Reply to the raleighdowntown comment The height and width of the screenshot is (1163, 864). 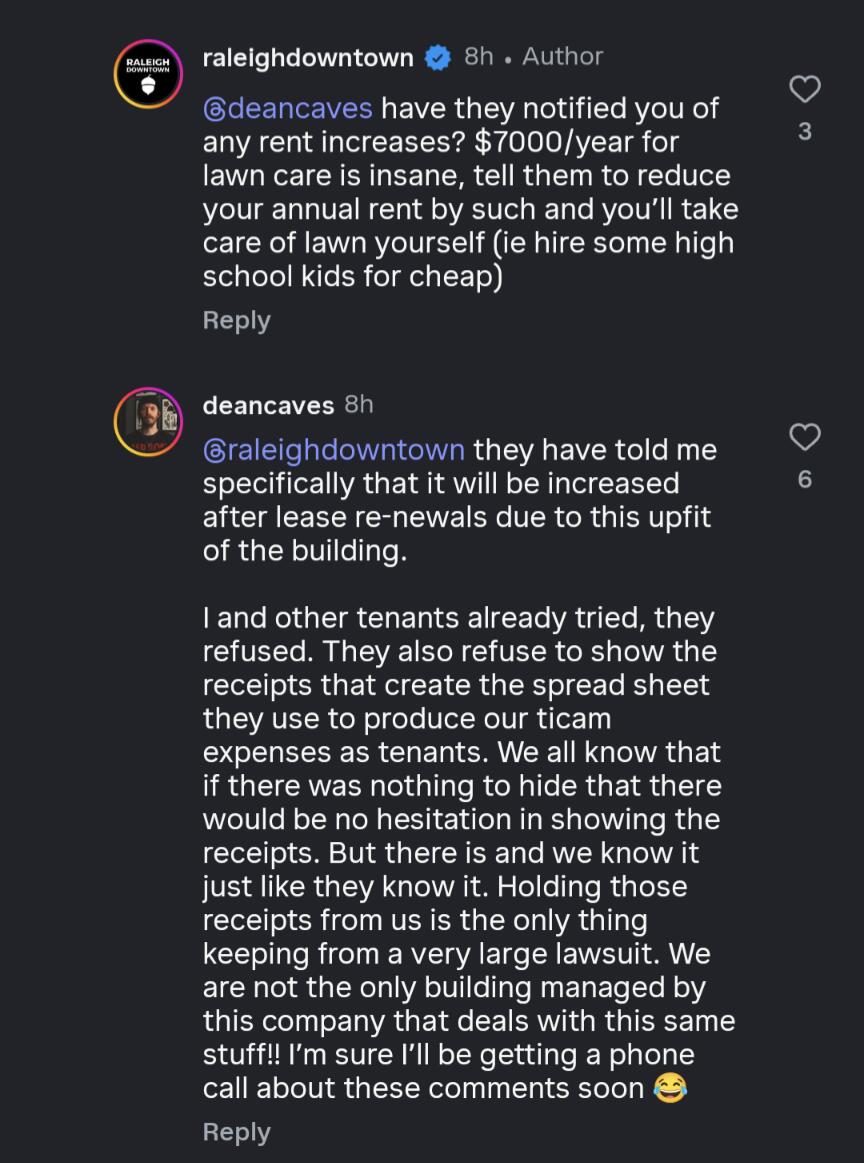[236, 320]
